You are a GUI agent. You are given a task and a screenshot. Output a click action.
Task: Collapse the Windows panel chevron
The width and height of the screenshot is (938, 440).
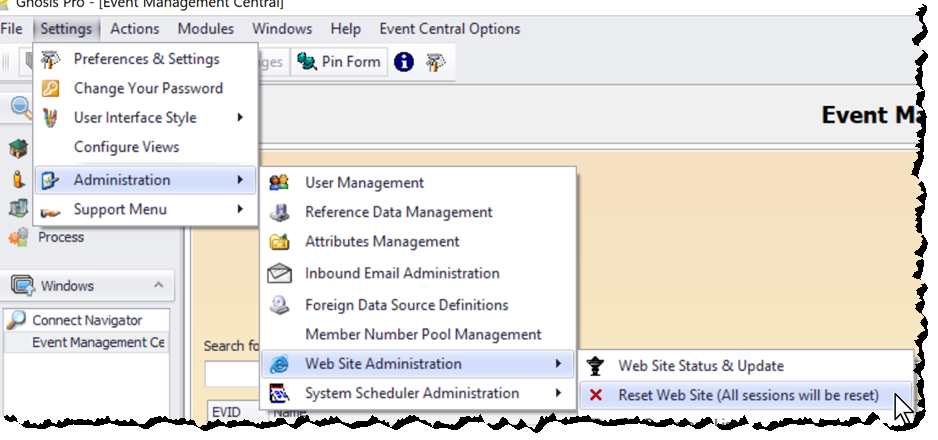pos(159,285)
